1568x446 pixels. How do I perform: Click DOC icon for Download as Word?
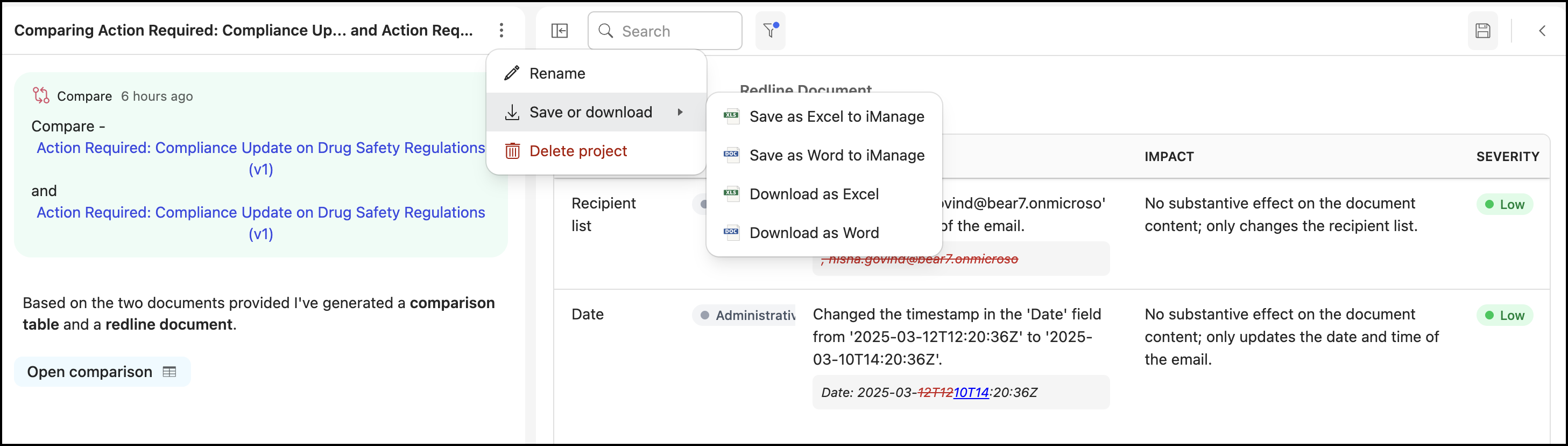[731, 232]
